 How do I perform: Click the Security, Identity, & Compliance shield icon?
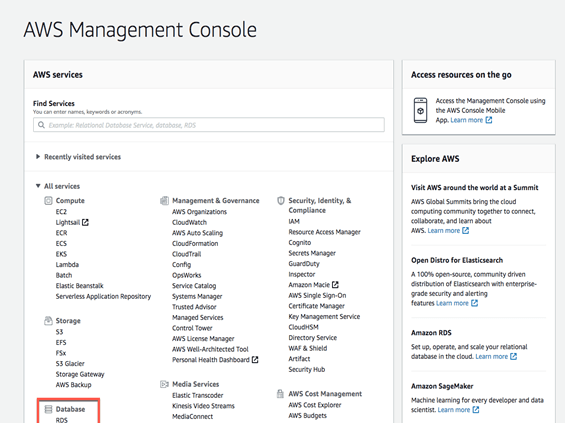coord(281,201)
